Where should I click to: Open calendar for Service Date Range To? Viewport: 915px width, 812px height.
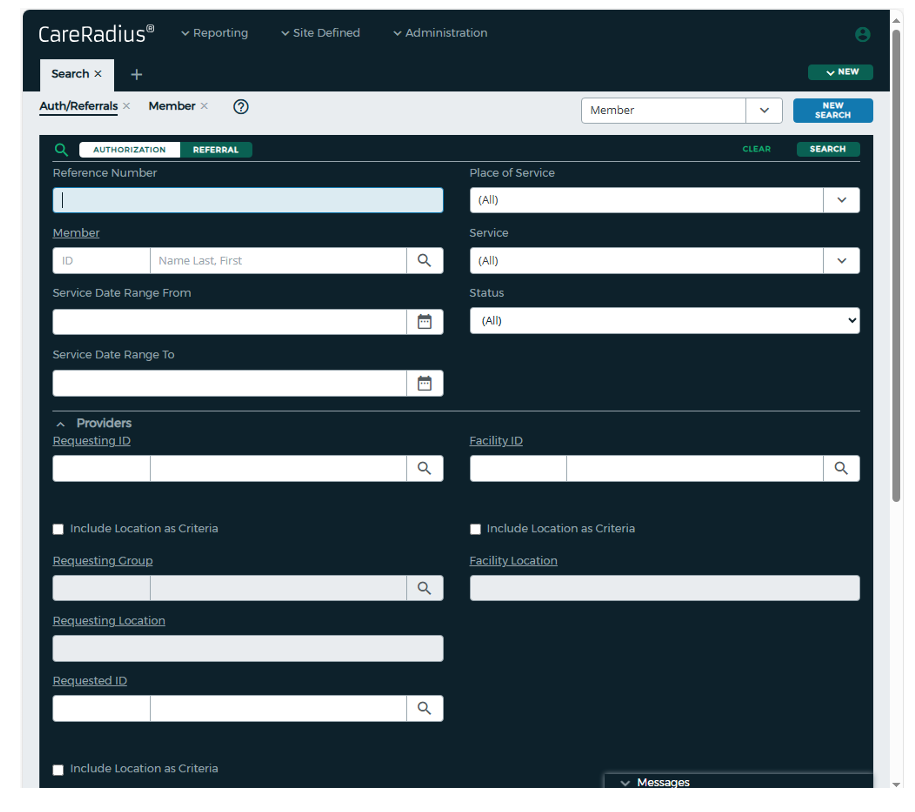(424, 383)
